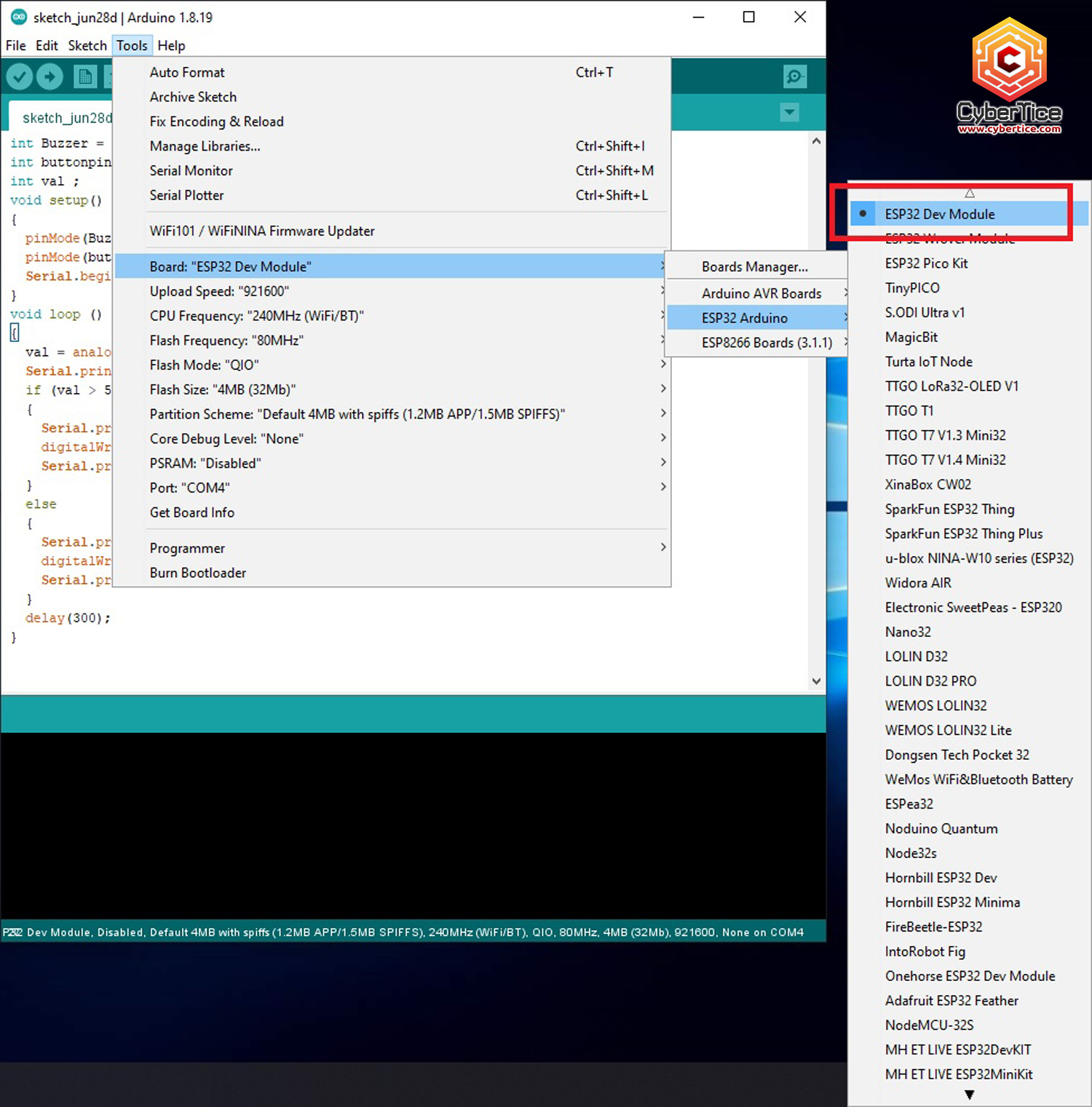Open the Sketch menu
Screen dimensions: 1092x1107
(x=87, y=46)
